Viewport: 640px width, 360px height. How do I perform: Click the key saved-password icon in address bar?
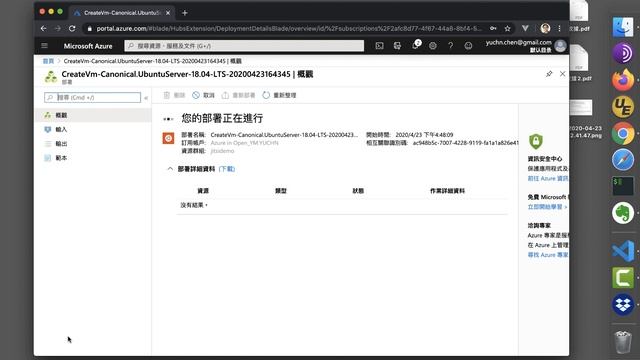(x=493, y=29)
